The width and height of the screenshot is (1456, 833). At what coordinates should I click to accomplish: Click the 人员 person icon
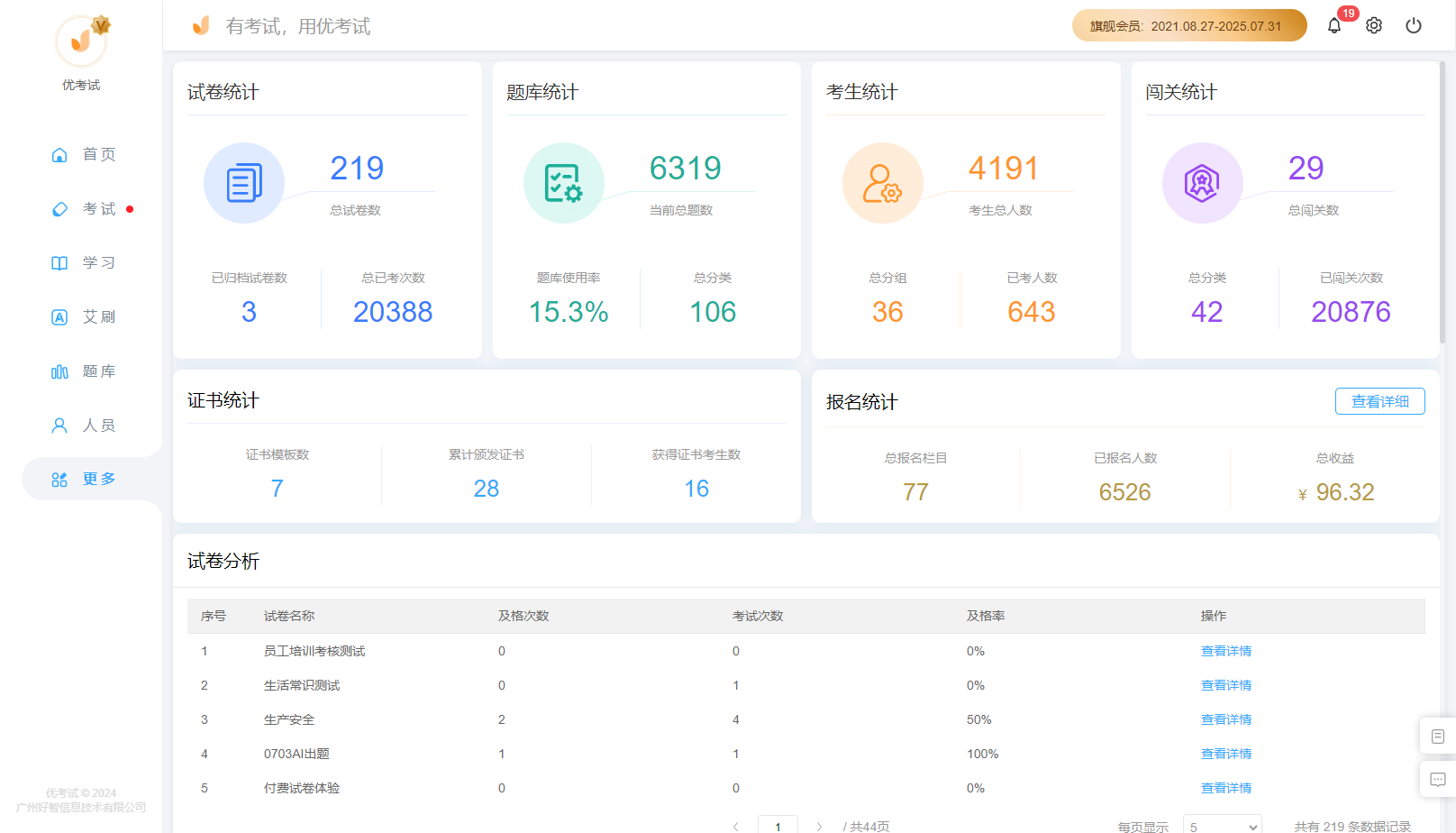tap(59, 426)
